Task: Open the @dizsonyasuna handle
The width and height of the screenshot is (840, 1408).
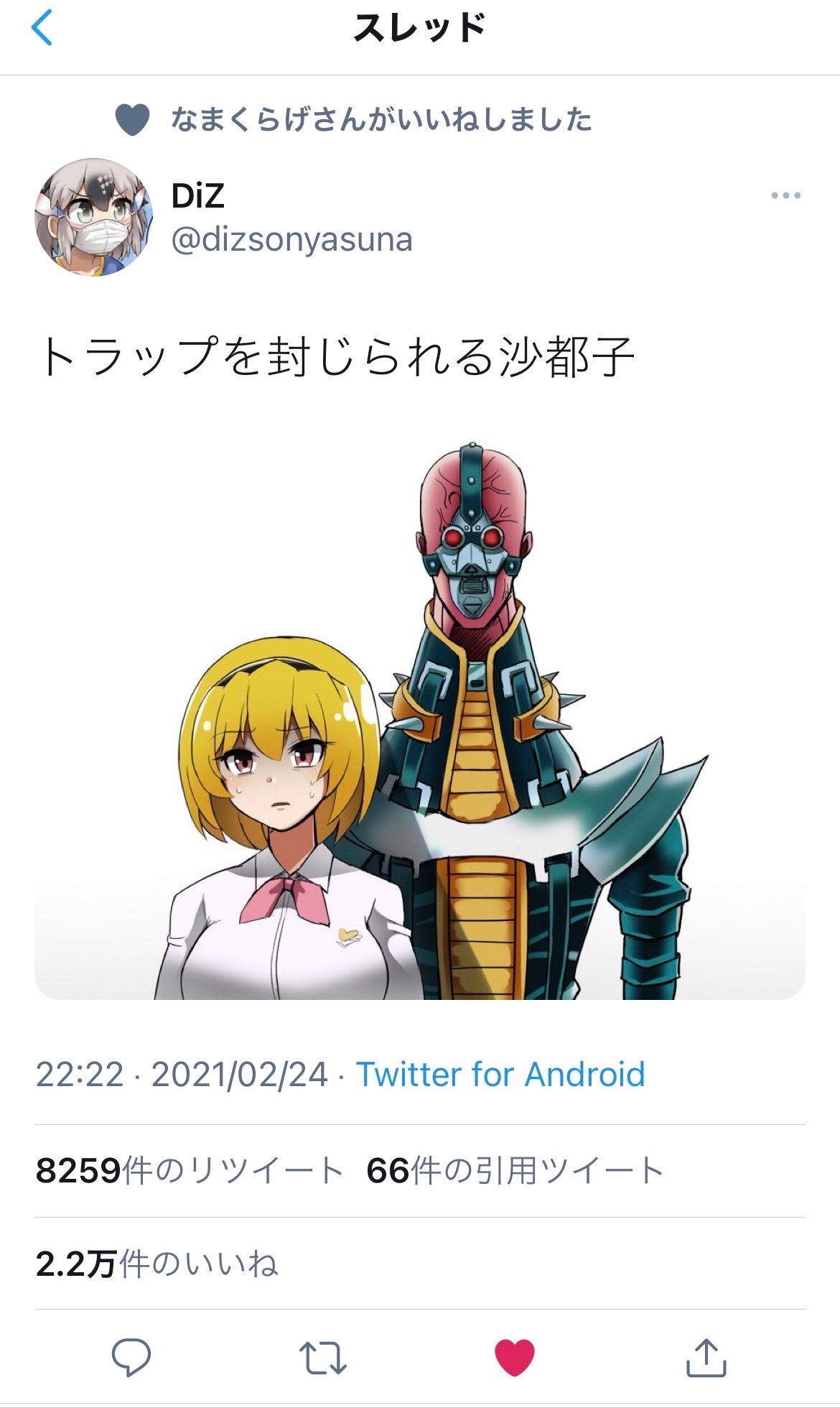Action: pyautogui.click(x=291, y=239)
